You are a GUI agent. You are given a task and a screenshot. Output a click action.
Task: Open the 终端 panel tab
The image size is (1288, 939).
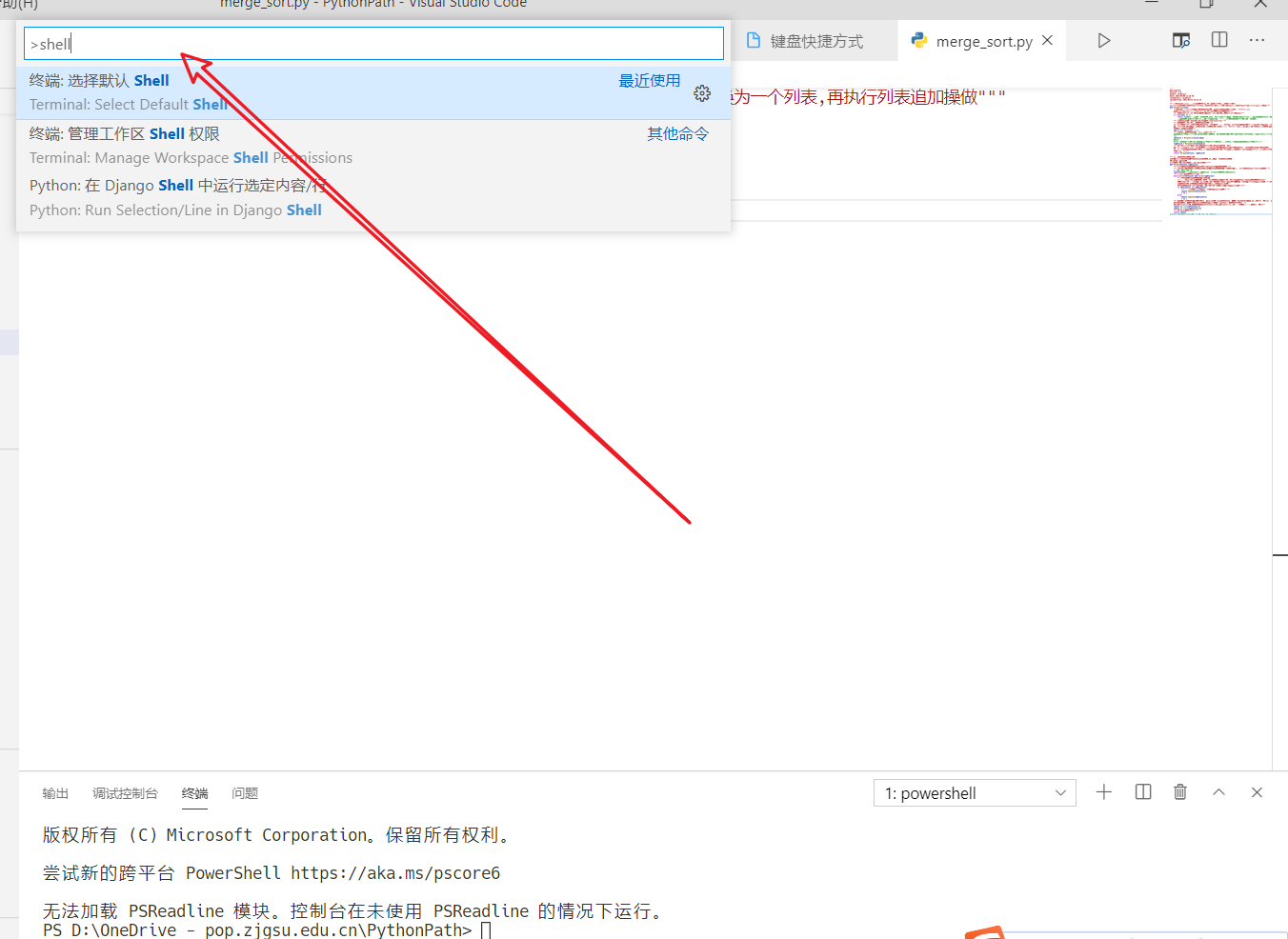point(194,793)
